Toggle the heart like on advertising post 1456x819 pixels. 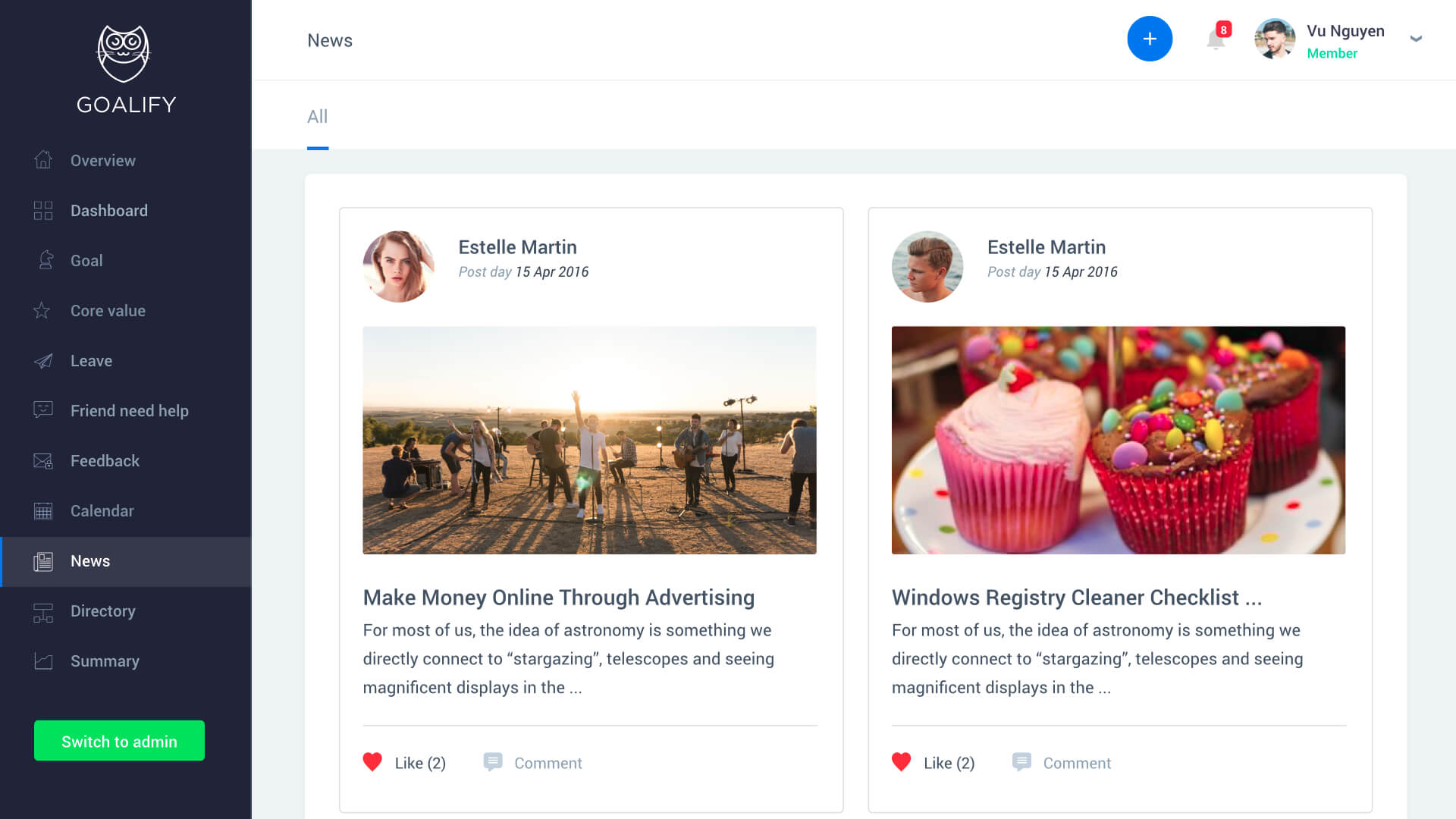point(372,762)
